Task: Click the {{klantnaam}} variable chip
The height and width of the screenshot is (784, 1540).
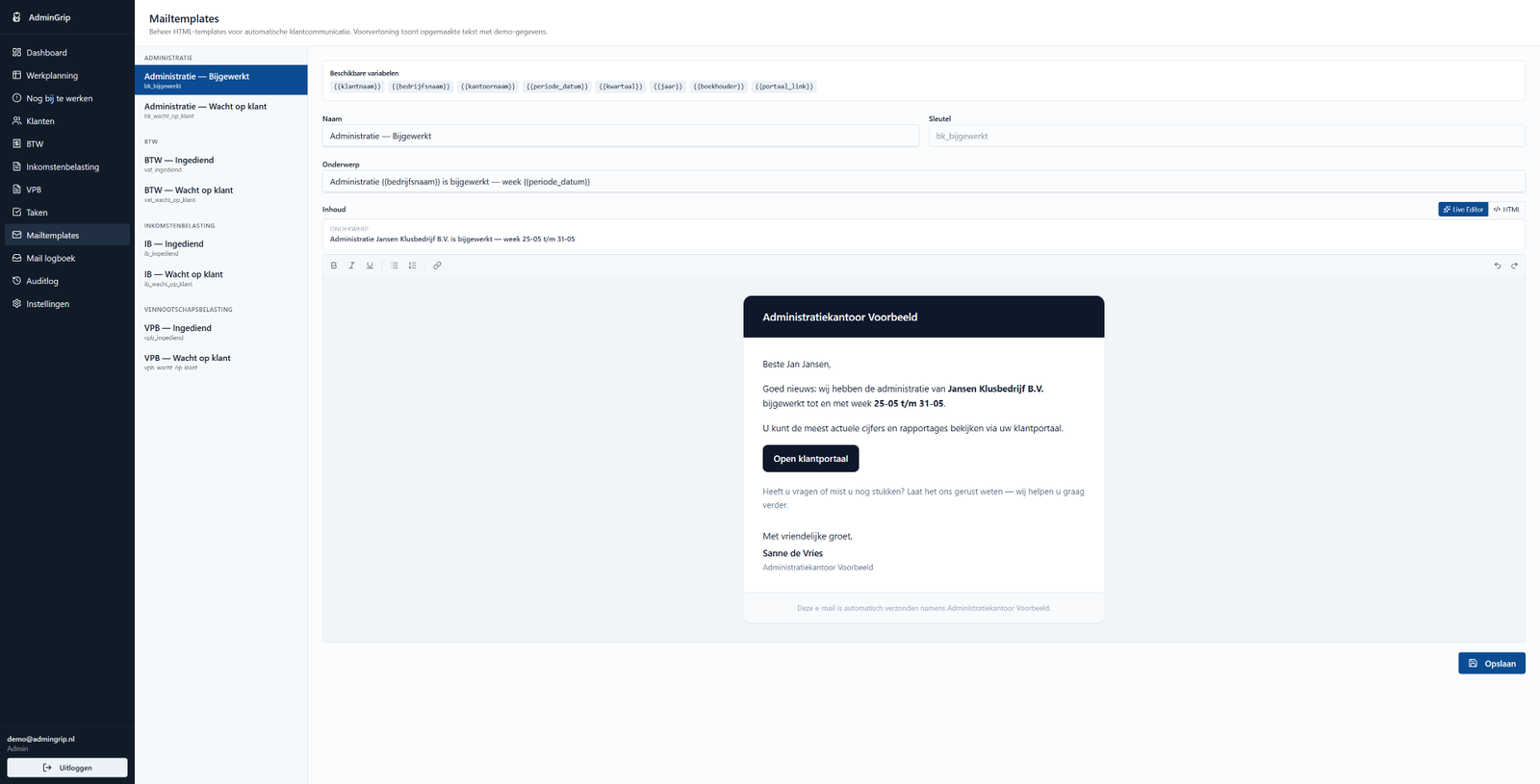Action: [357, 87]
